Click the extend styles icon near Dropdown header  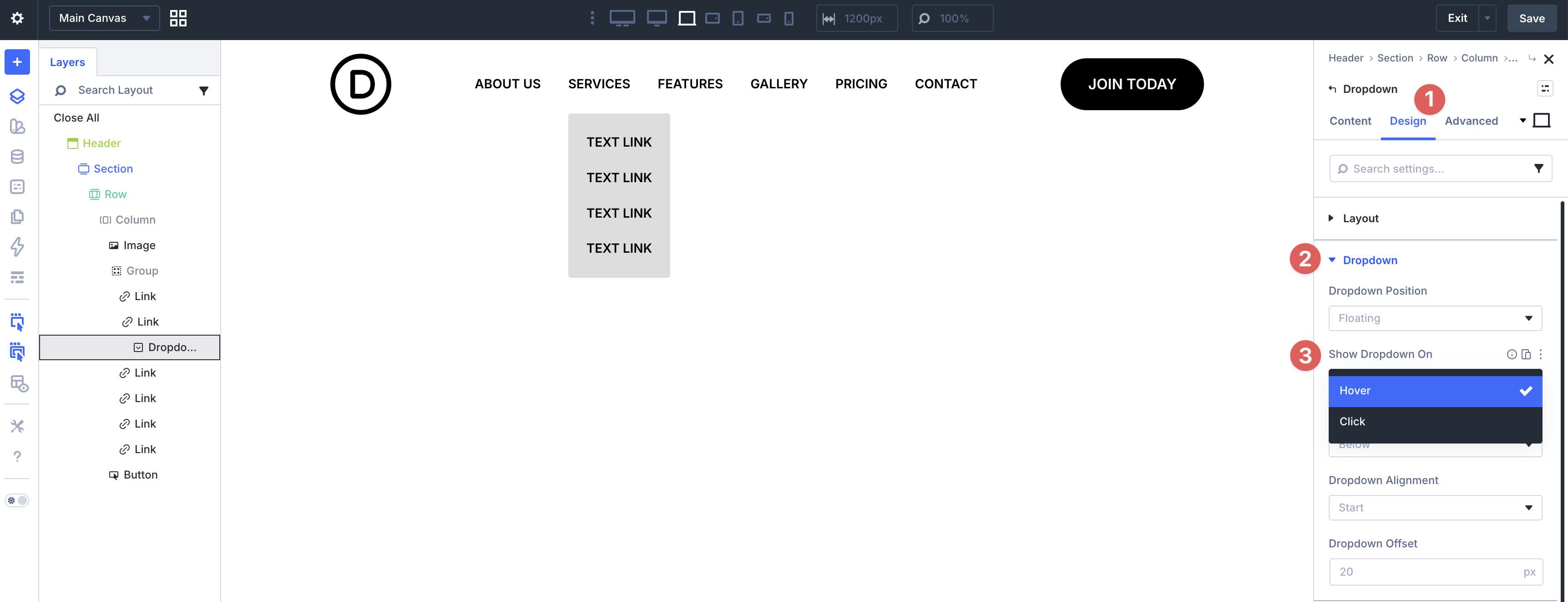tap(1545, 88)
